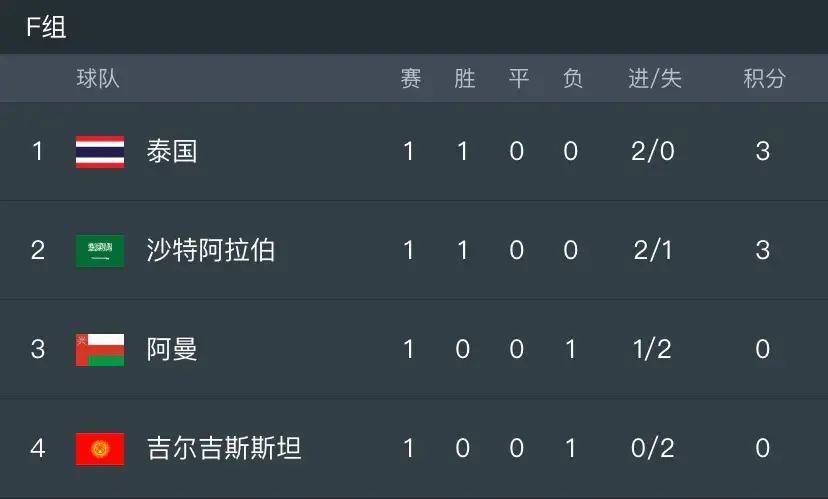Click rank number 3 for Oman

(38, 349)
